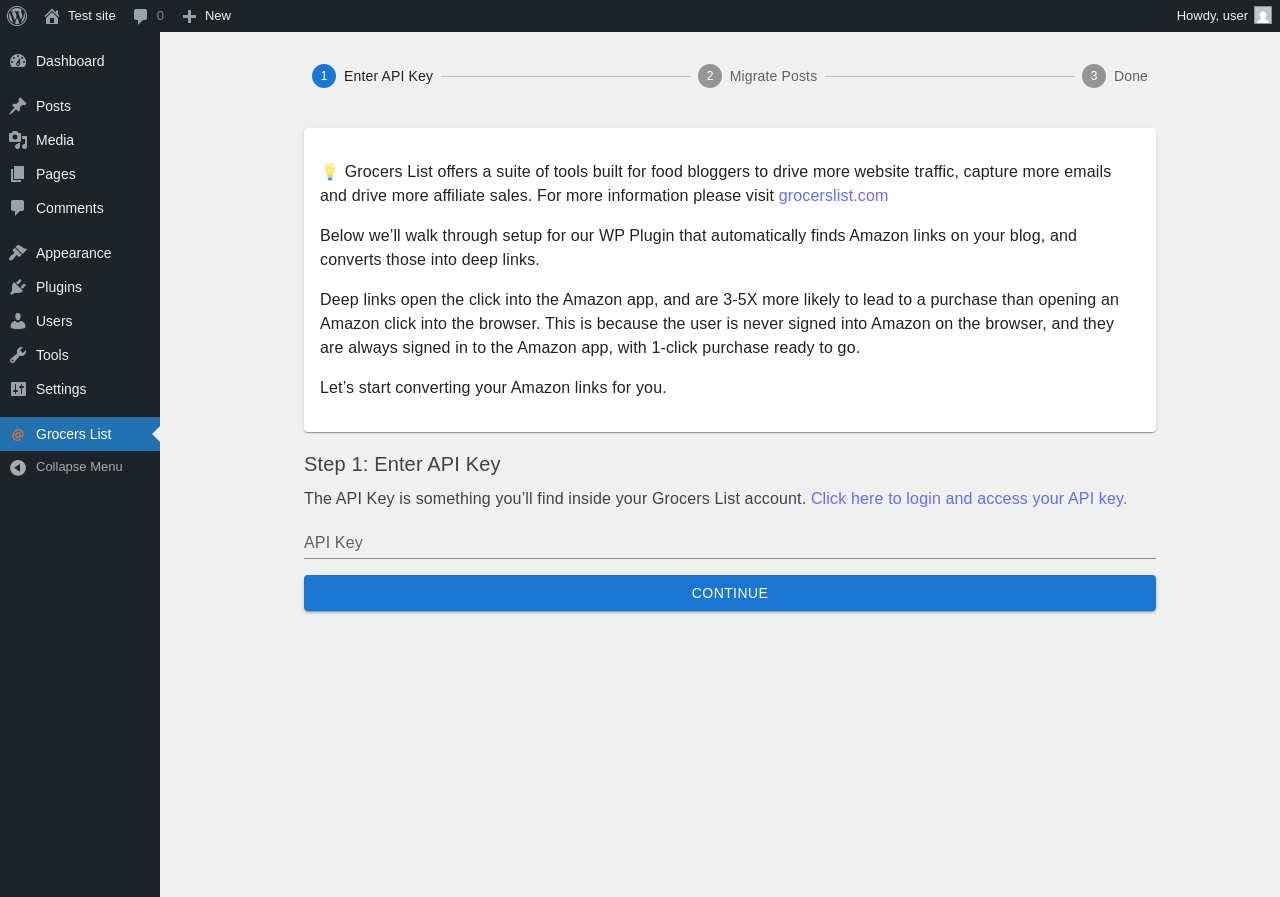Viewport: 1280px width, 897px height.
Task: Open the Test site home icon
Action: 52,16
